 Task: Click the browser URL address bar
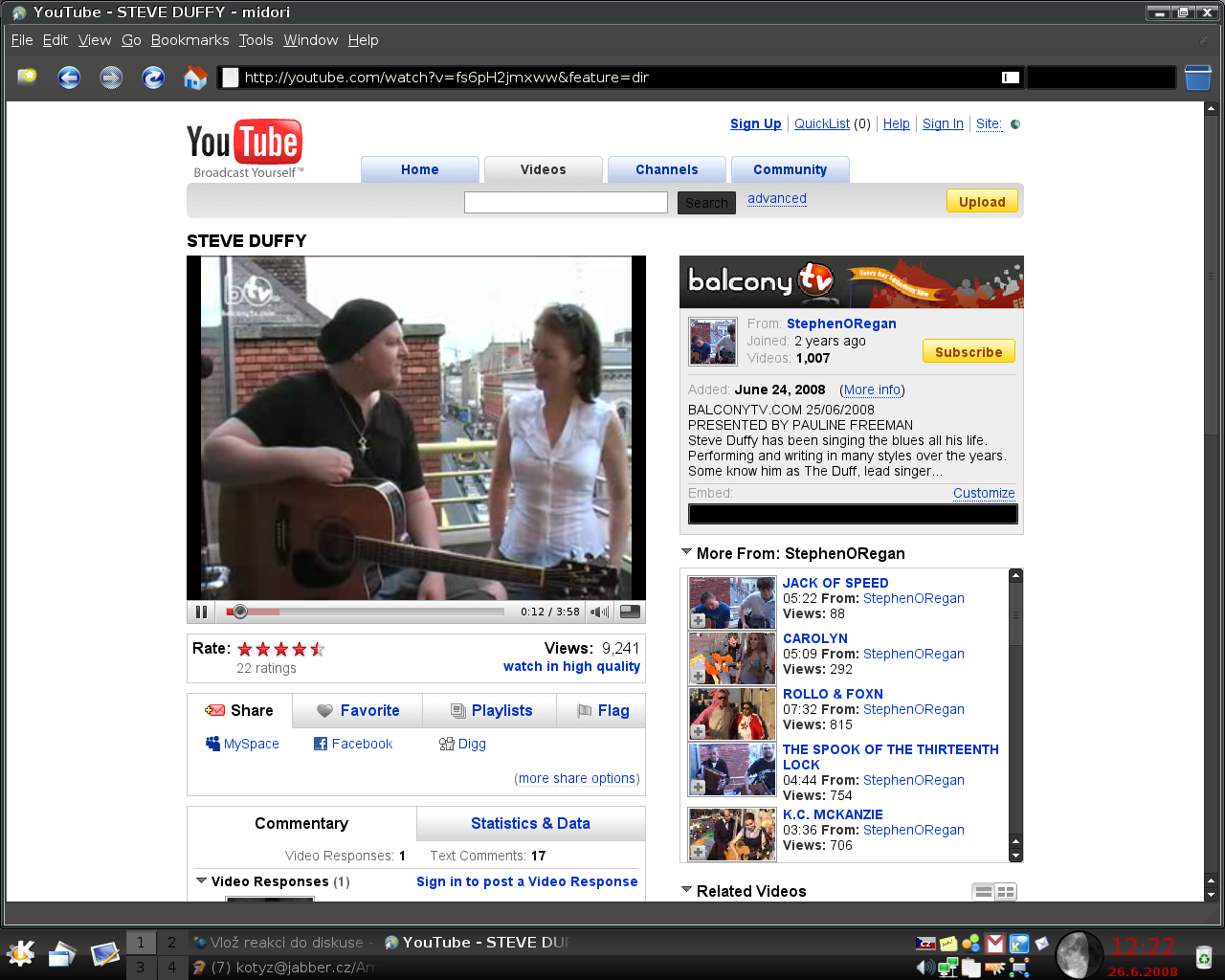click(x=621, y=78)
